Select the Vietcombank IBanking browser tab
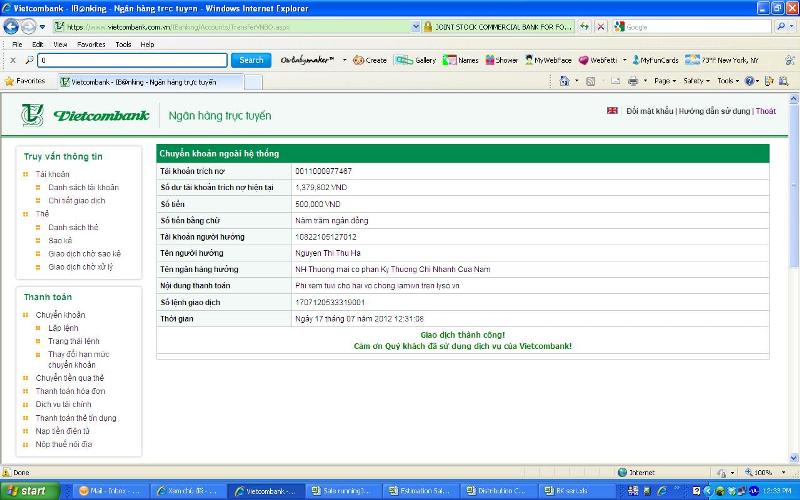Image resolution: width=800 pixels, height=500 pixels. point(151,82)
